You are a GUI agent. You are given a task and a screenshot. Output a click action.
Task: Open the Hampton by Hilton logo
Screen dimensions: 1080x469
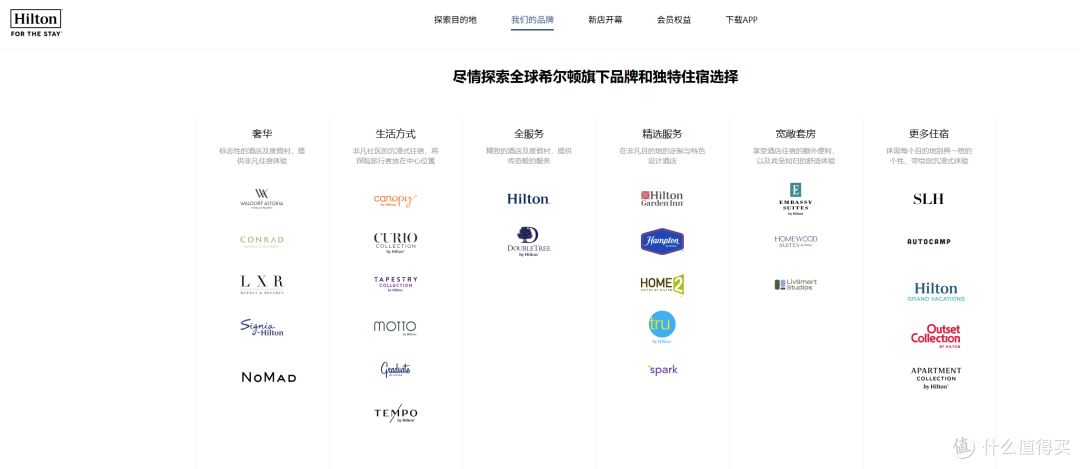(x=662, y=241)
